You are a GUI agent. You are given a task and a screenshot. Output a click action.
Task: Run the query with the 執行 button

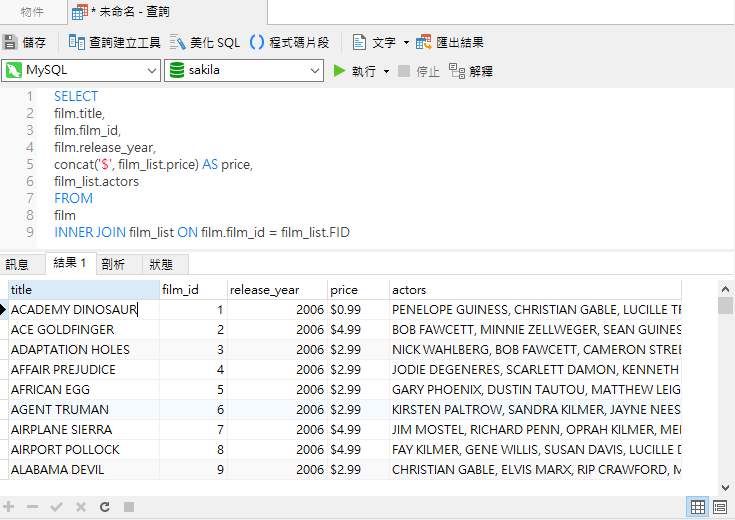pos(354,71)
